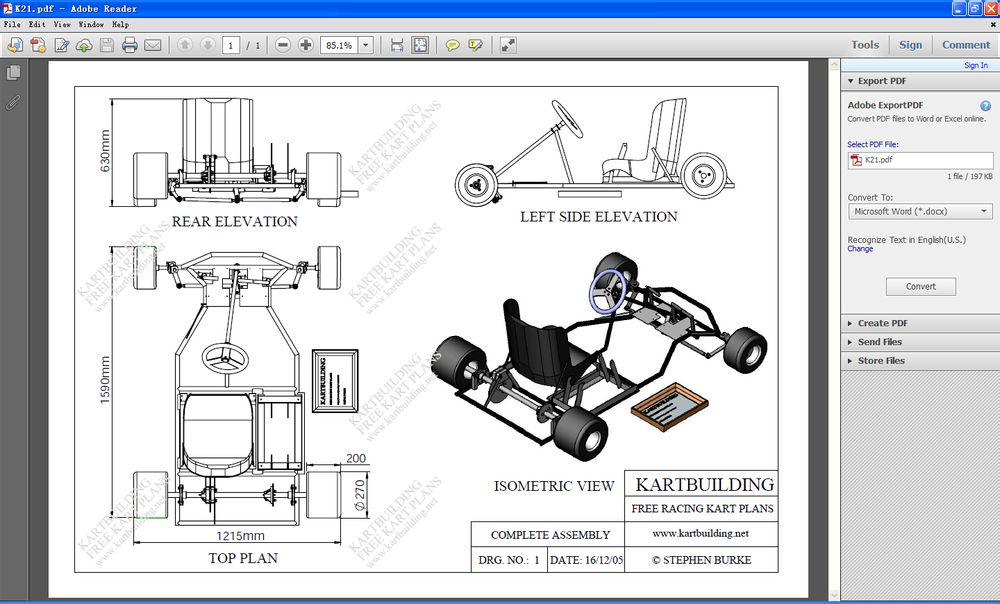
Task: Zoom in with plus button
Action: [x=305, y=45]
